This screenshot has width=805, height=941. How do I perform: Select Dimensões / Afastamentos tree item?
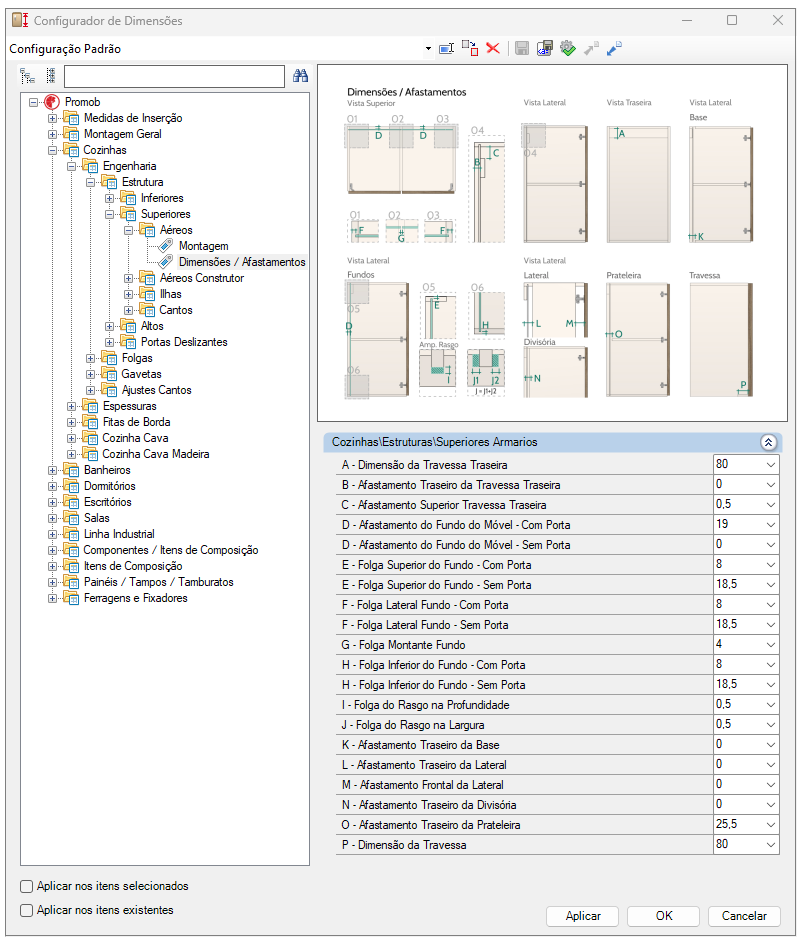(x=242, y=262)
